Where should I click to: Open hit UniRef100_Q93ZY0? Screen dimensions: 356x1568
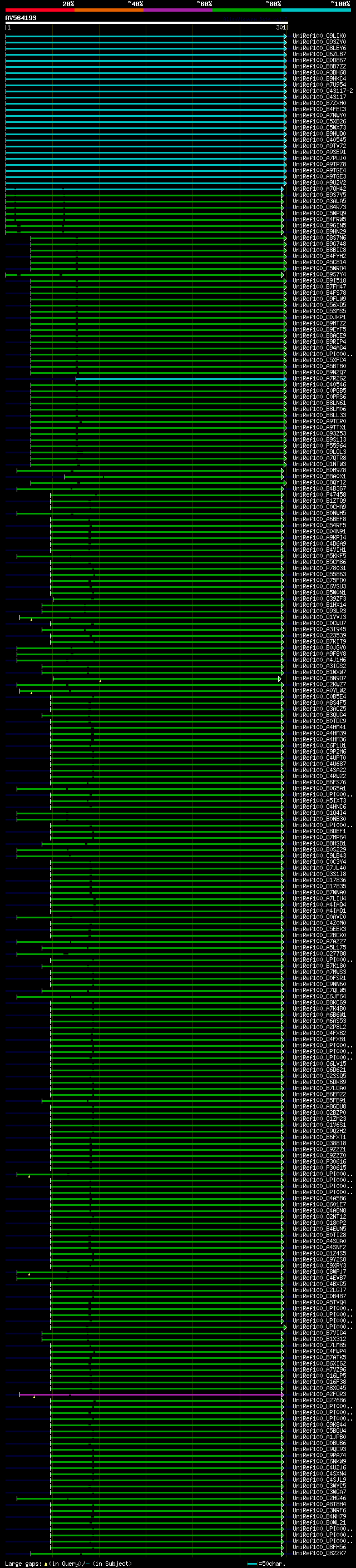pyautogui.click(x=319, y=42)
